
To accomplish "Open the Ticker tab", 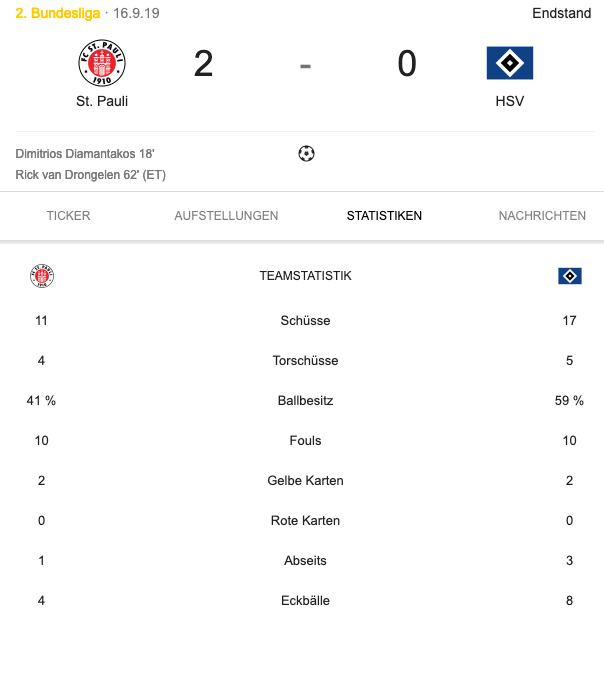I will (x=69, y=215).
